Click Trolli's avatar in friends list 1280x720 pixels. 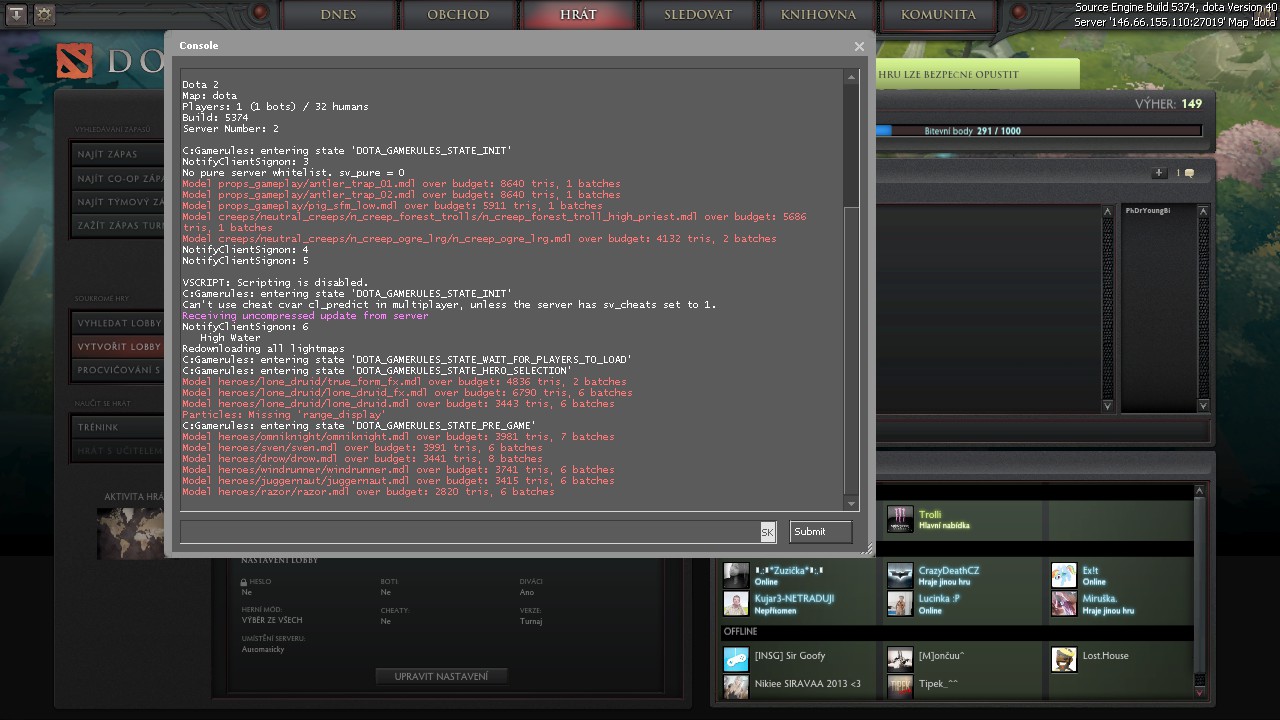click(x=900, y=519)
